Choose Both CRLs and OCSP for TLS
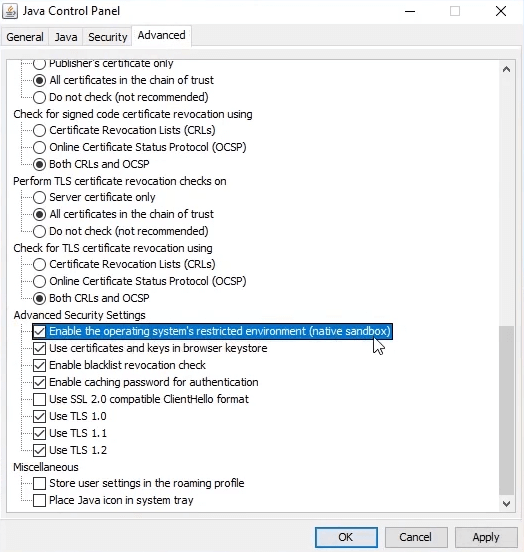The image size is (524, 552). point(39,298)
